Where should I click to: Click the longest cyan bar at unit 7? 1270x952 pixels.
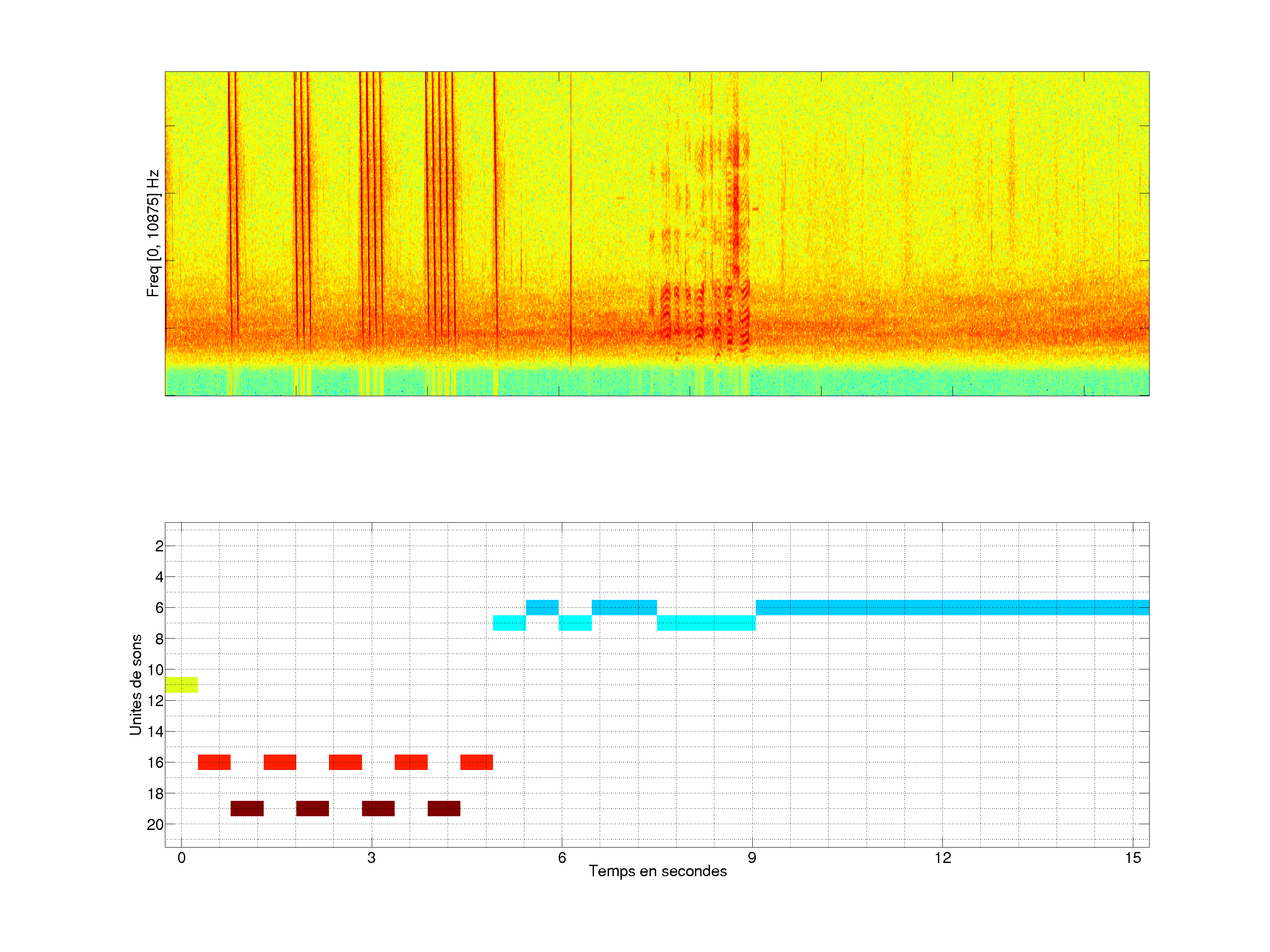click(x=706, y=623)
